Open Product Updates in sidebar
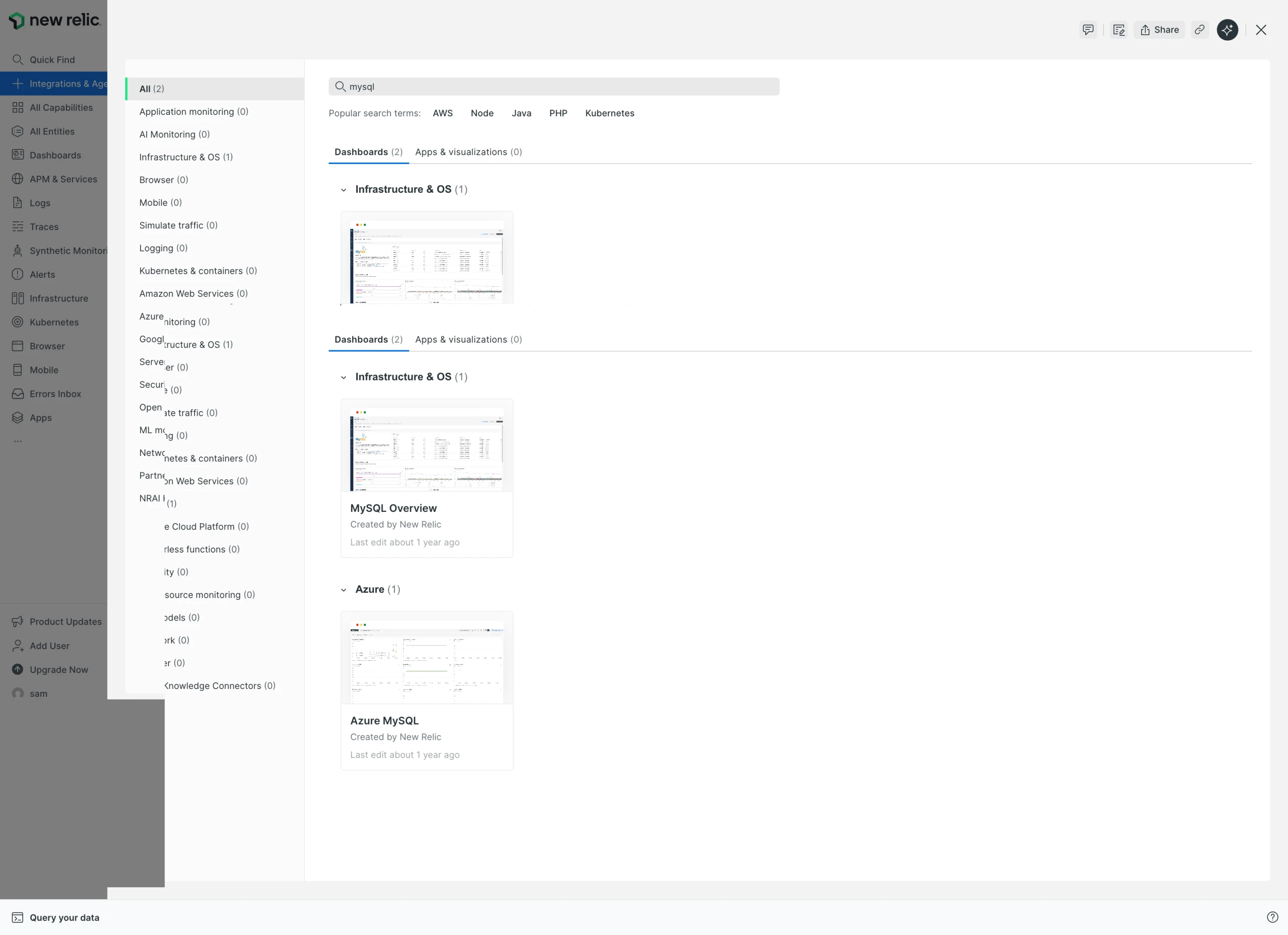The width and height of the screenshot is (1288, 935). coord(53,621)
